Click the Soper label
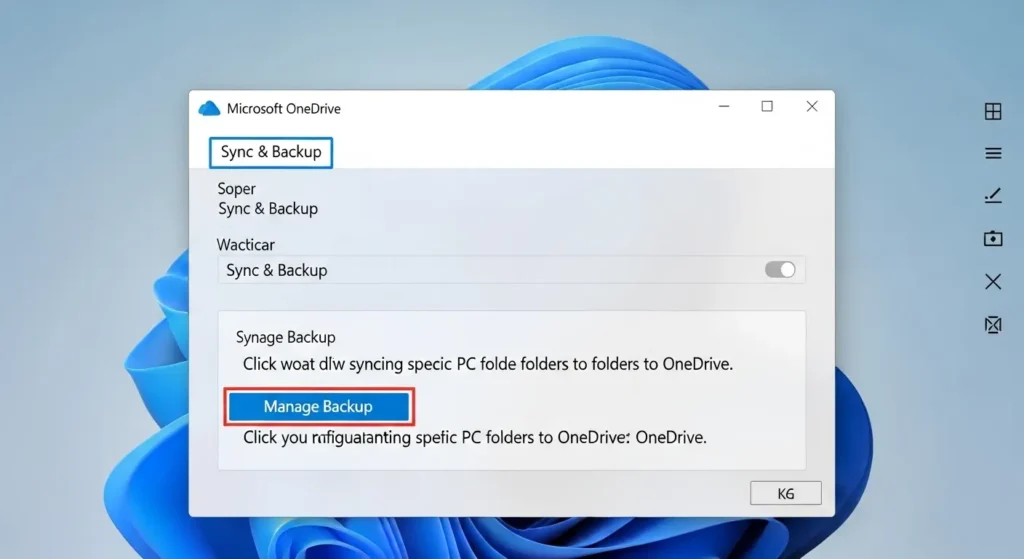1024x559 pixels. 236,189
